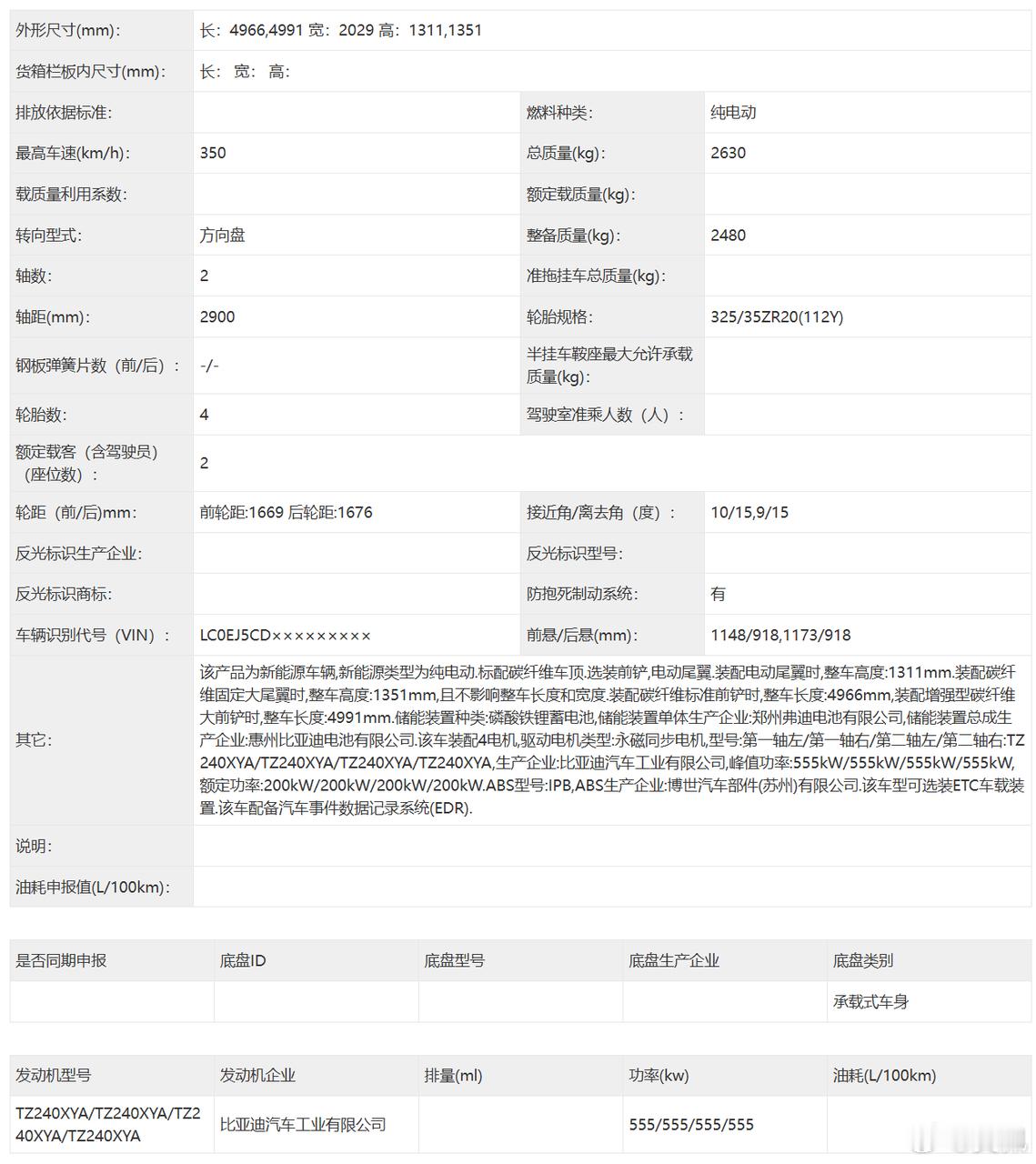Select total mass value 2630
This screenshot has width=1036, height=1164.
tap(728, 153)
